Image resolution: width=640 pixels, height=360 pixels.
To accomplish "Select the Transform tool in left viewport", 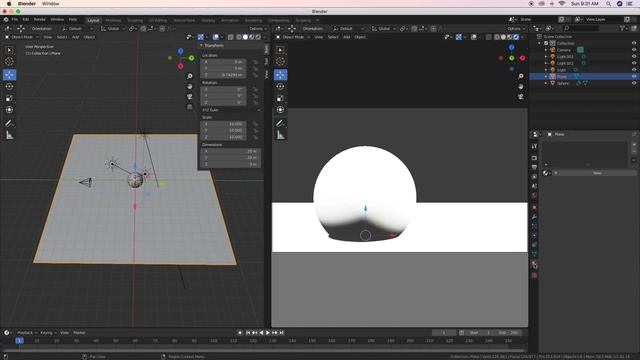I will pos(9,110).
